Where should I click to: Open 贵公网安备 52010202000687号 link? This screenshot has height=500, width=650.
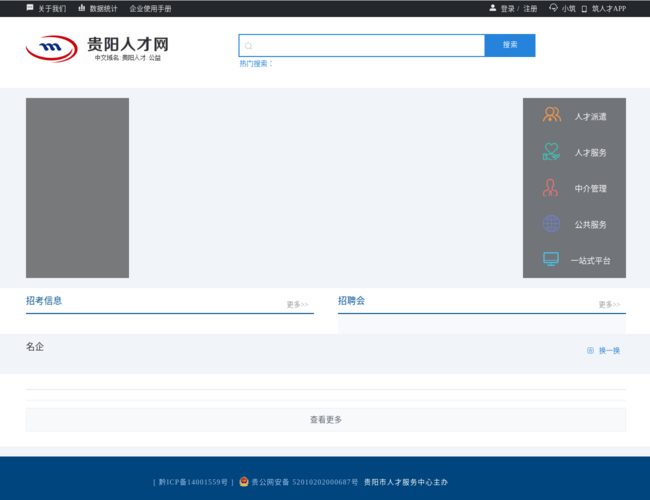(x=305, y=482)
